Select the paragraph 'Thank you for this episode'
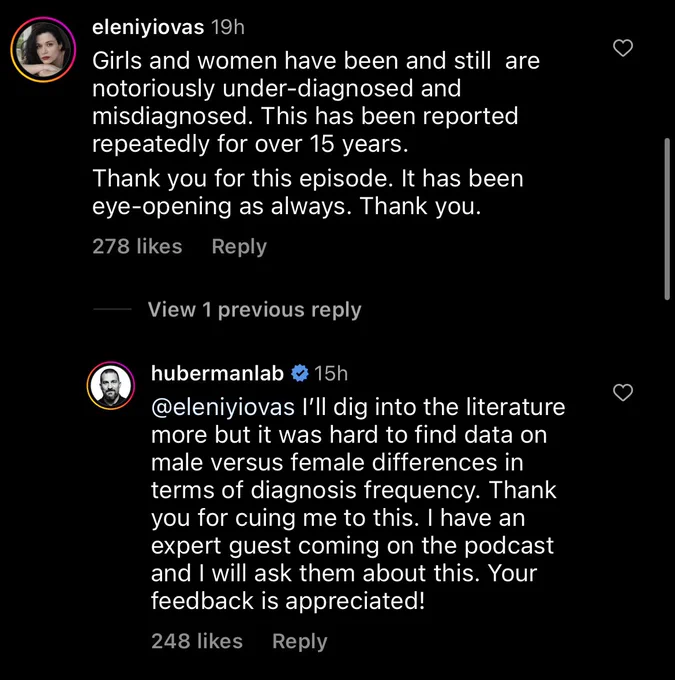 click(308, 192)
